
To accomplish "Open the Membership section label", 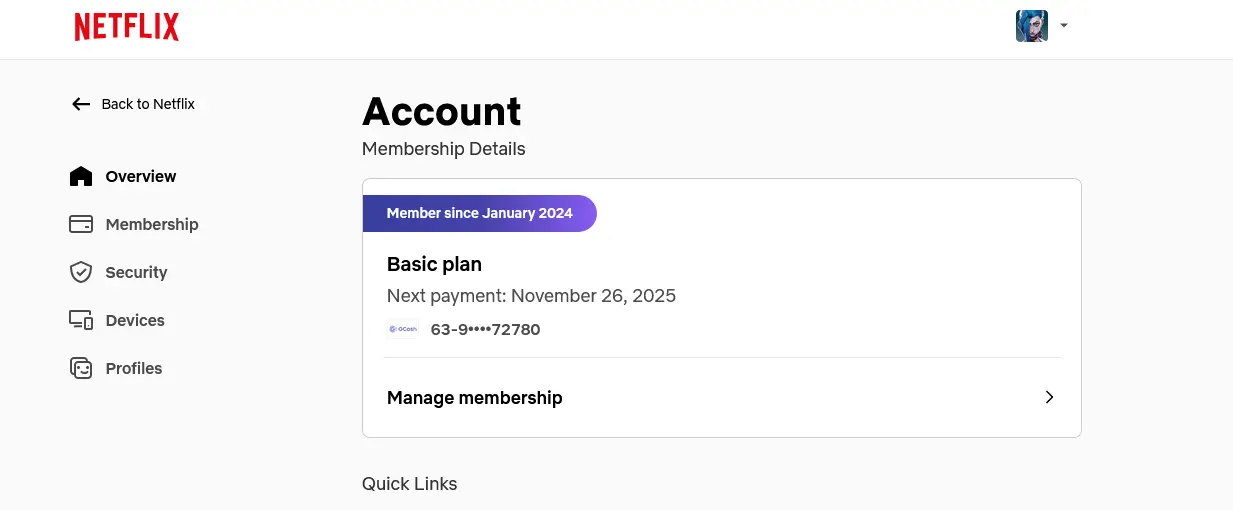I will tap(152, 224).
